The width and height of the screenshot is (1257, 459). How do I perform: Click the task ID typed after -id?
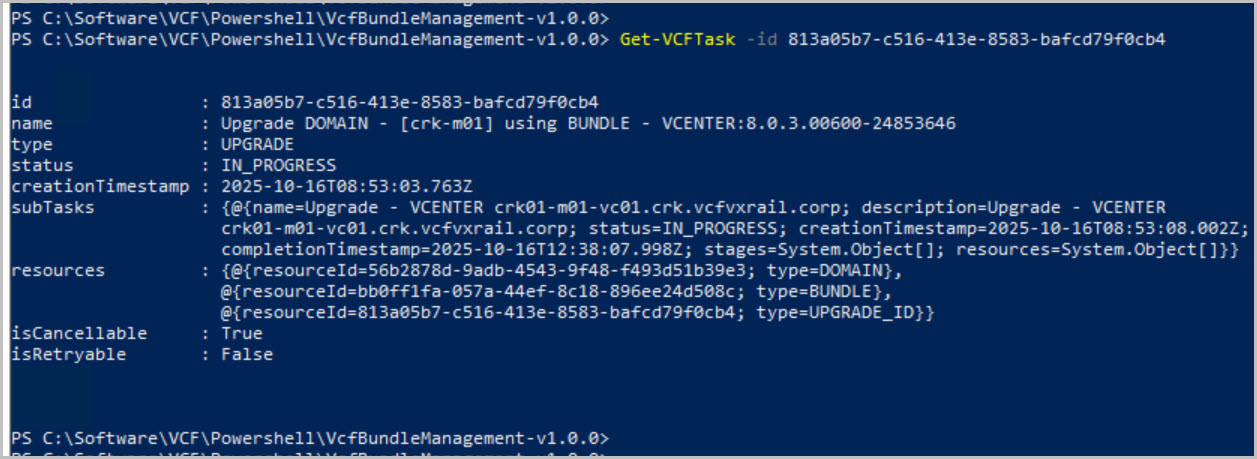(x=975, y=40)
